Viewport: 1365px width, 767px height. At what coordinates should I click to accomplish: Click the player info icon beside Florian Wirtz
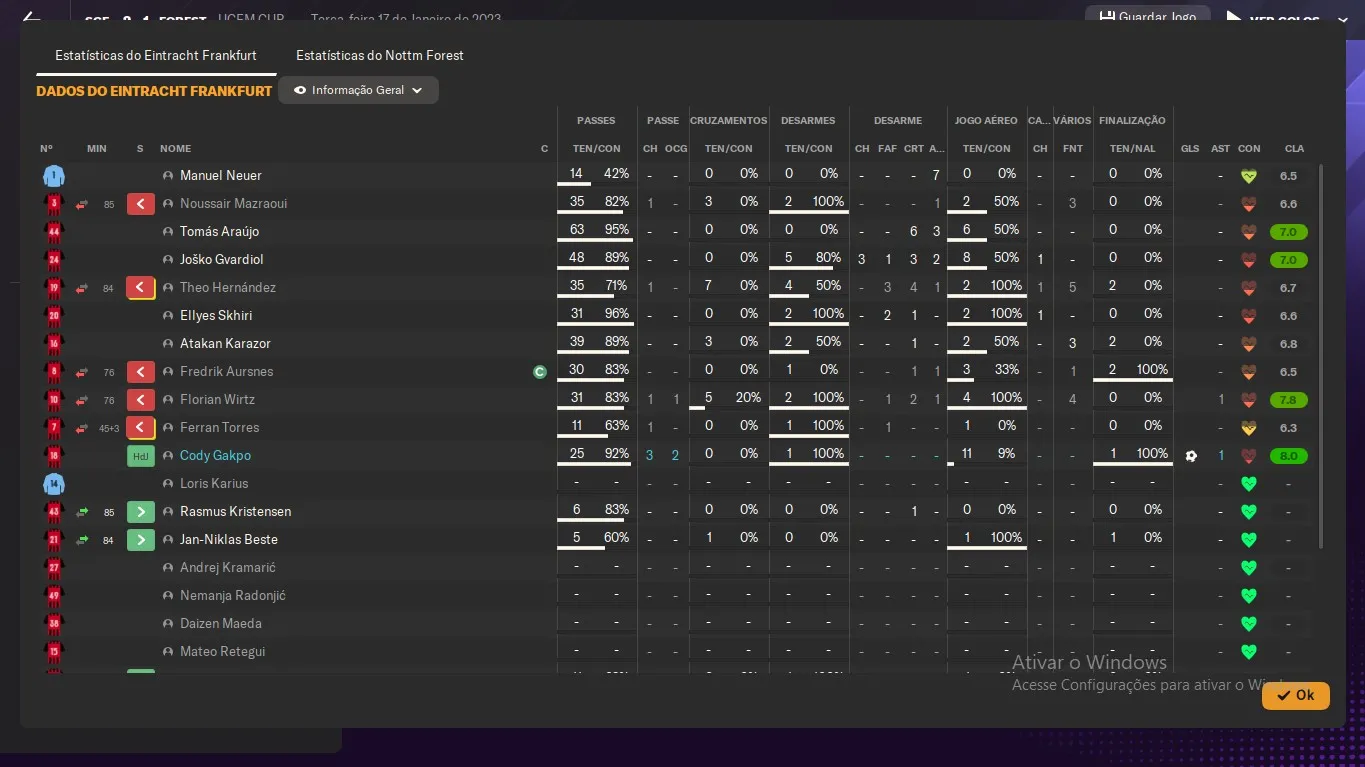168,400
